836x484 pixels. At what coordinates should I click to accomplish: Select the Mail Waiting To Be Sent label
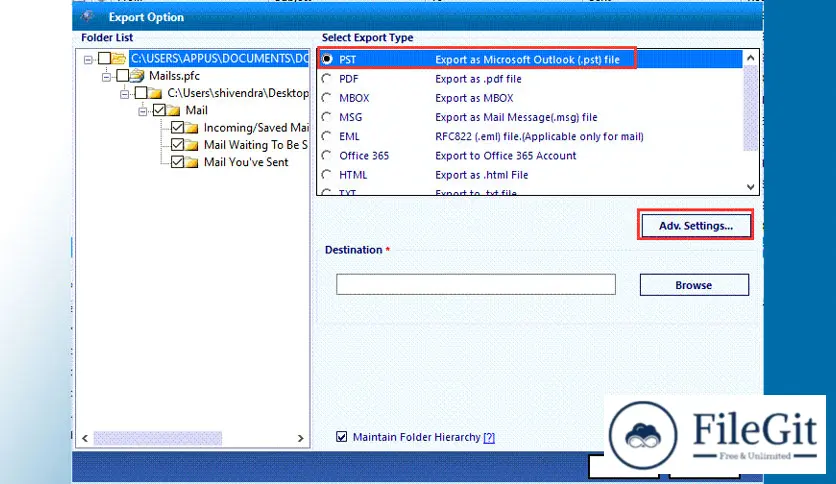(256, 145)
